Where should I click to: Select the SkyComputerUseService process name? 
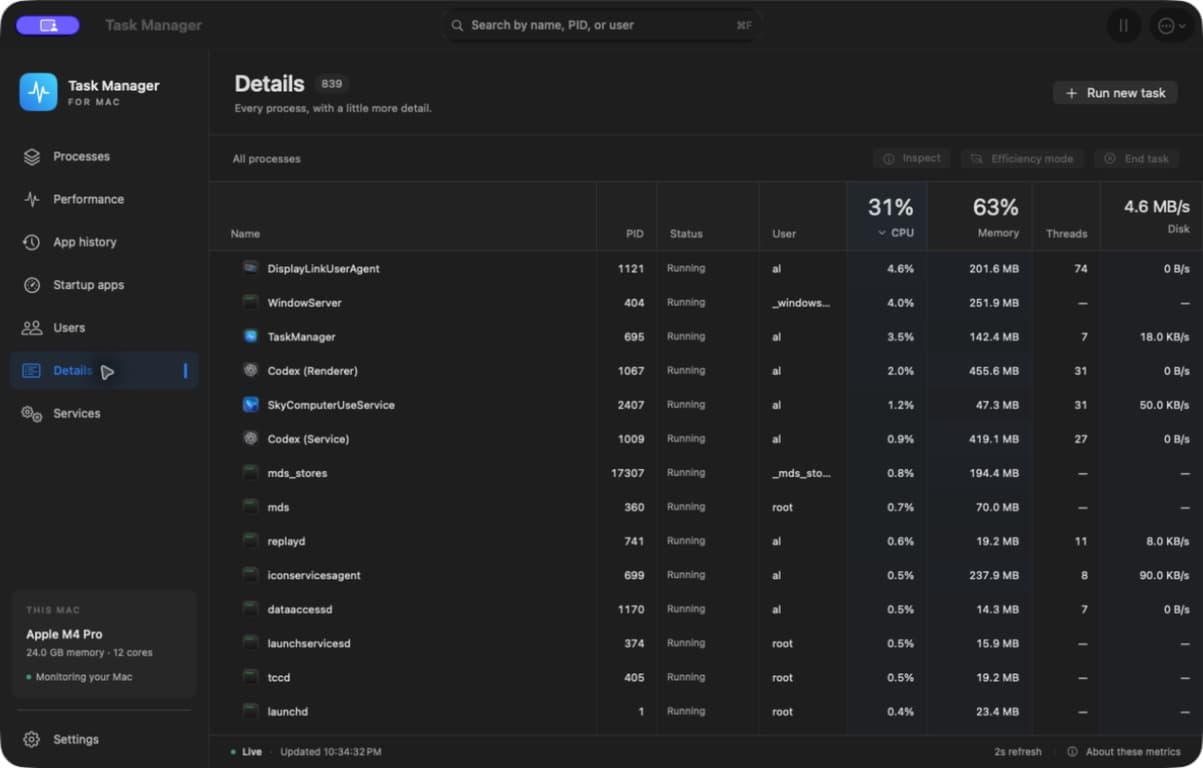pos(331,405)
